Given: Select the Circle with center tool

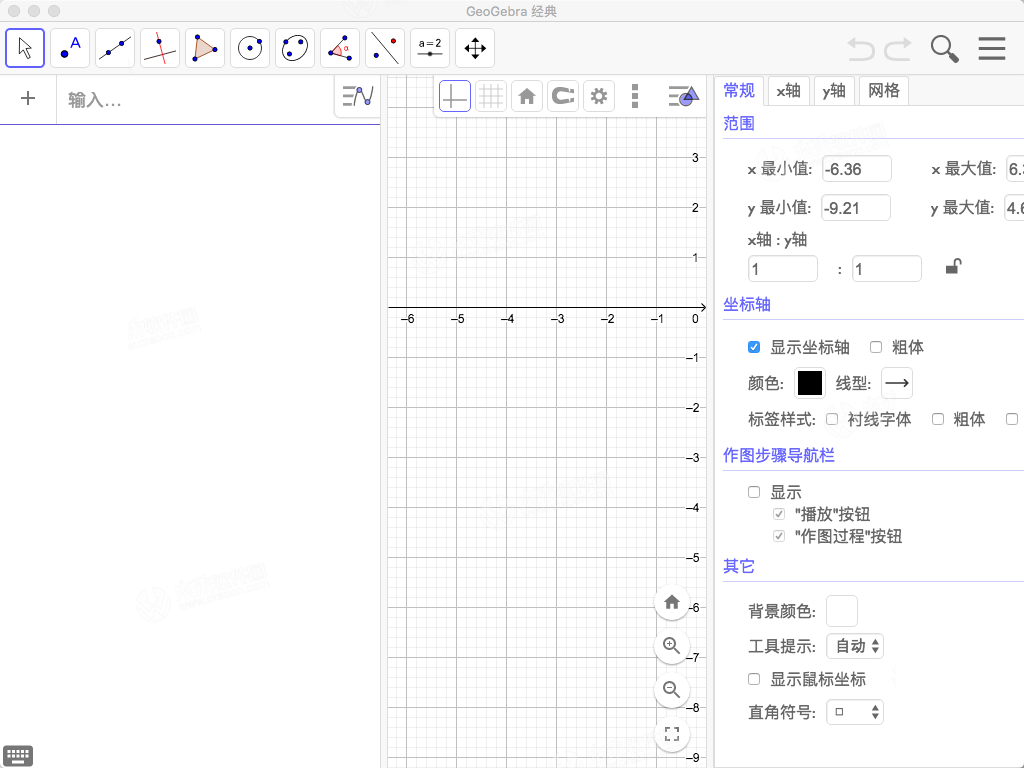Looking at the screenshot, I should [x=250, y=48].
